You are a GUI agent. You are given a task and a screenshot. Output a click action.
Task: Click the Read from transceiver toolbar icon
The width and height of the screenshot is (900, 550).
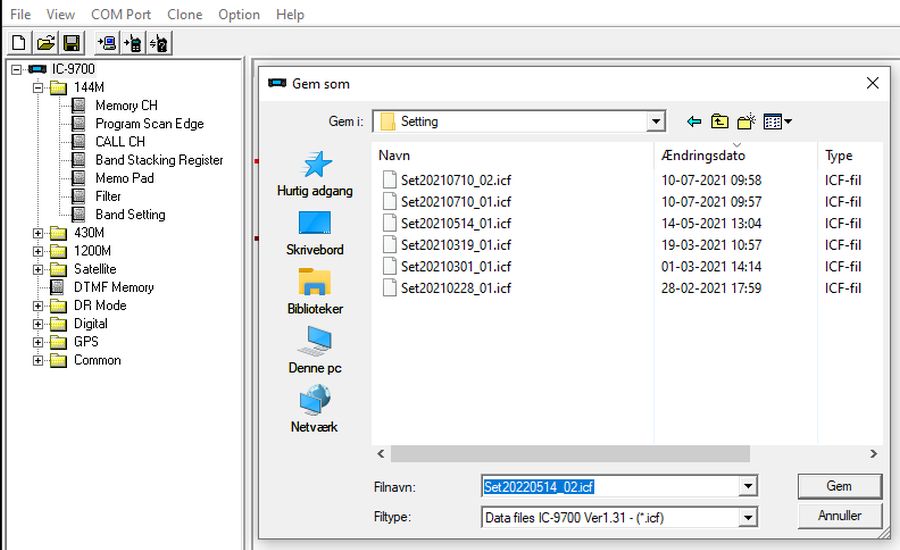[107, 43]
